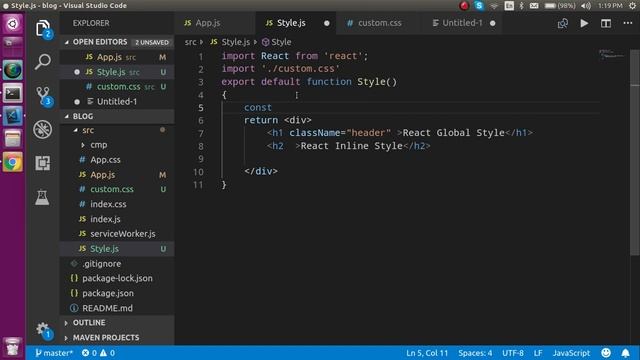Screen dimensions: 640x360
Task: Launch the terminal from Ubuntu dock
Action: coord(13,93)
